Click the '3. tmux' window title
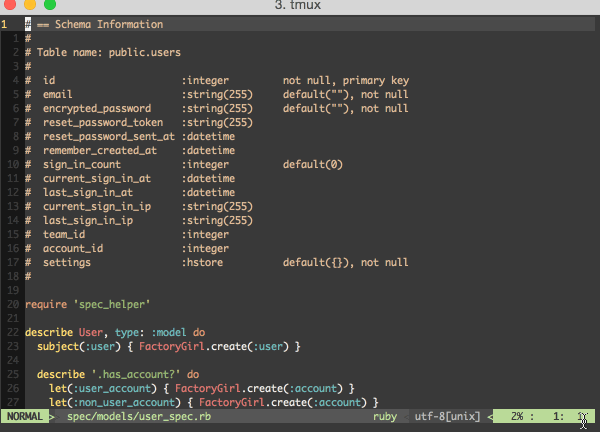The height and width of the screenshot is (432, 600). tap(297, 5)
